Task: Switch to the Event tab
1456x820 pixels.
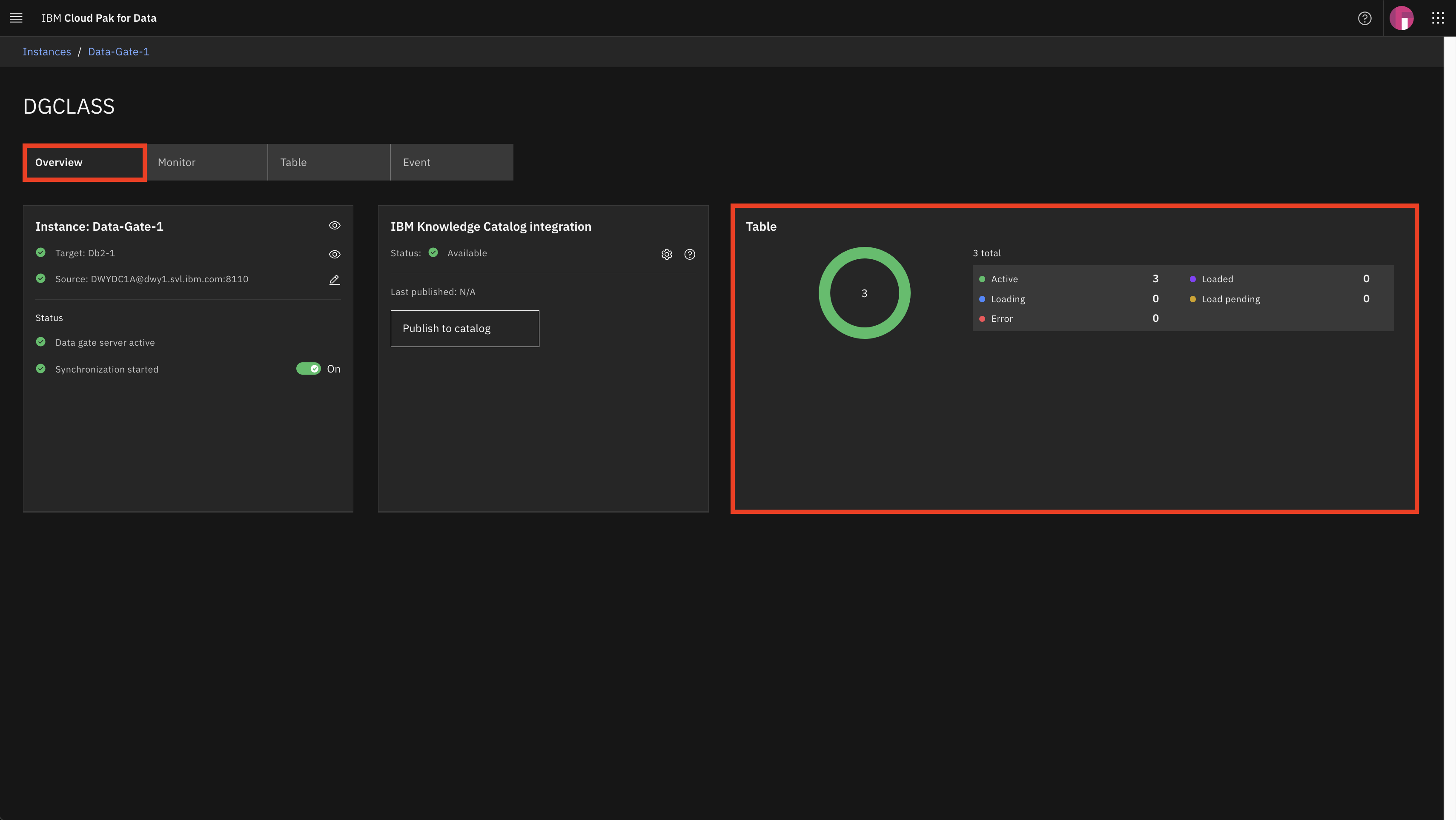Action: coord(416,162)
